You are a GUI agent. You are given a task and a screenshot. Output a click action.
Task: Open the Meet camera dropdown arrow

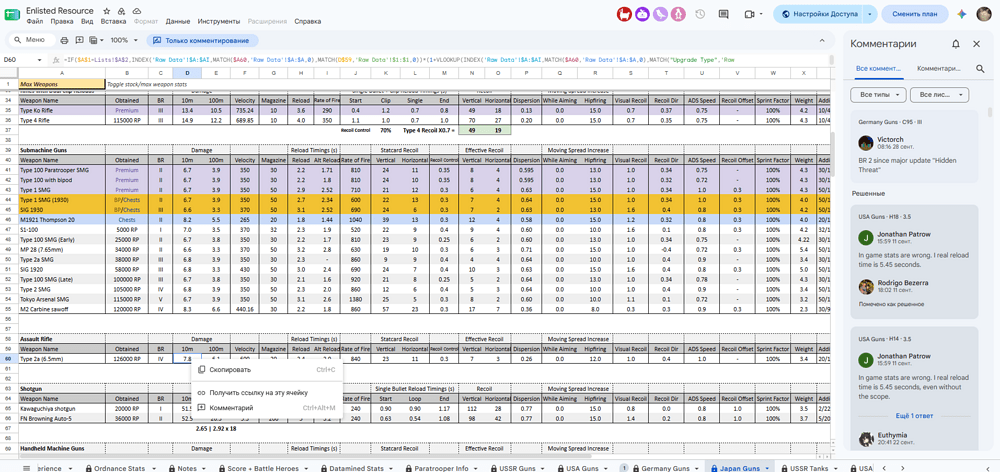coord(763,14)
